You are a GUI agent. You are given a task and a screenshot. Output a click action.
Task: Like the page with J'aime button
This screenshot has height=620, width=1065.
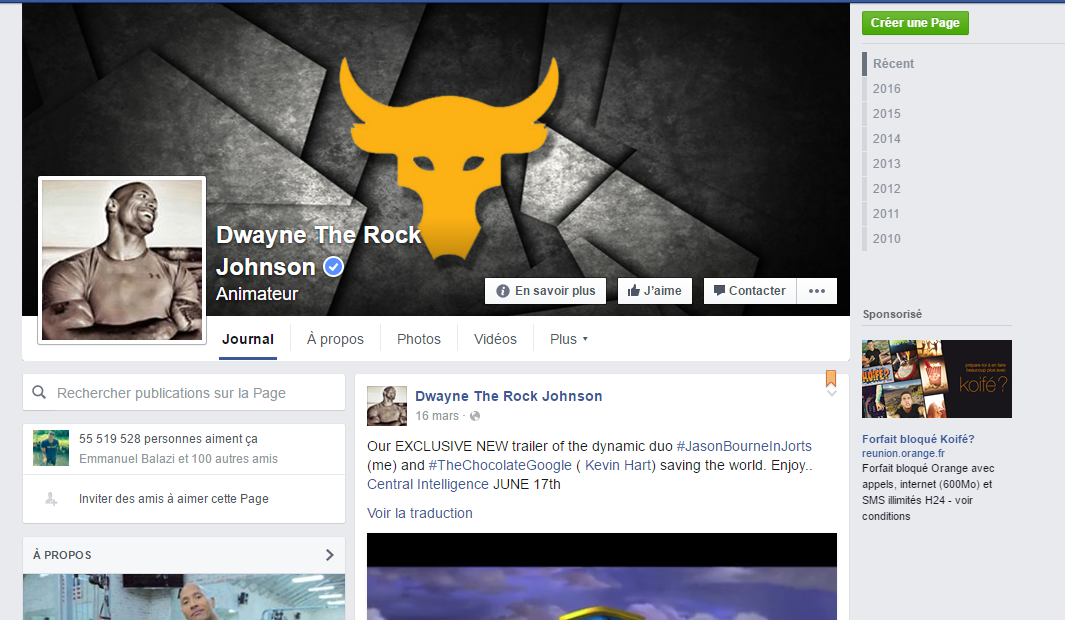pos(655,291)
